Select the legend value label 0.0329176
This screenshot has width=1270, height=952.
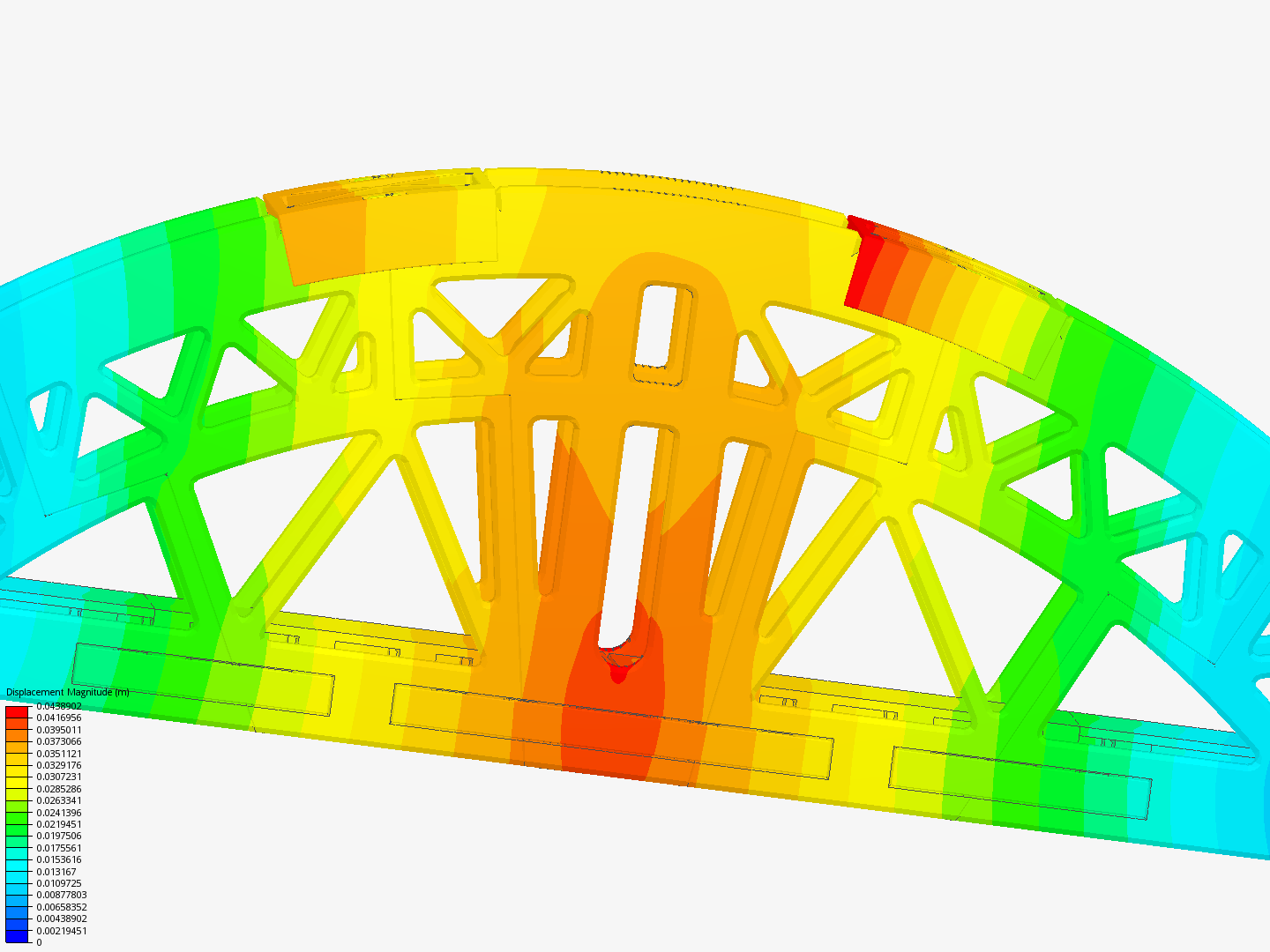pos(58,764)
